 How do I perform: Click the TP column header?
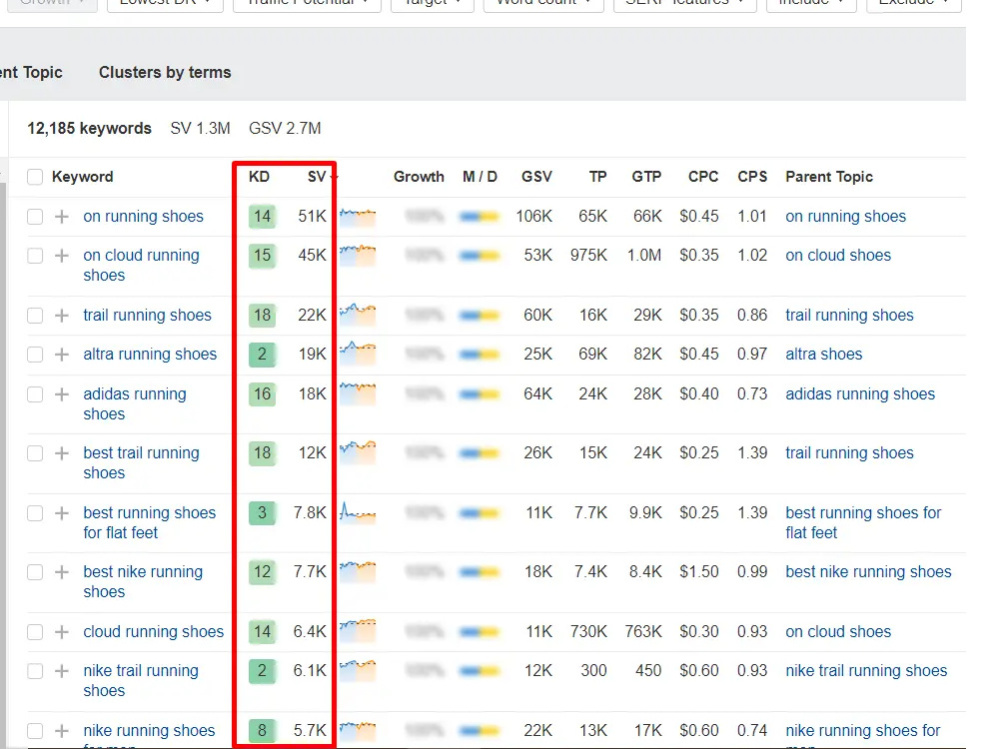(x=598, y=177)
